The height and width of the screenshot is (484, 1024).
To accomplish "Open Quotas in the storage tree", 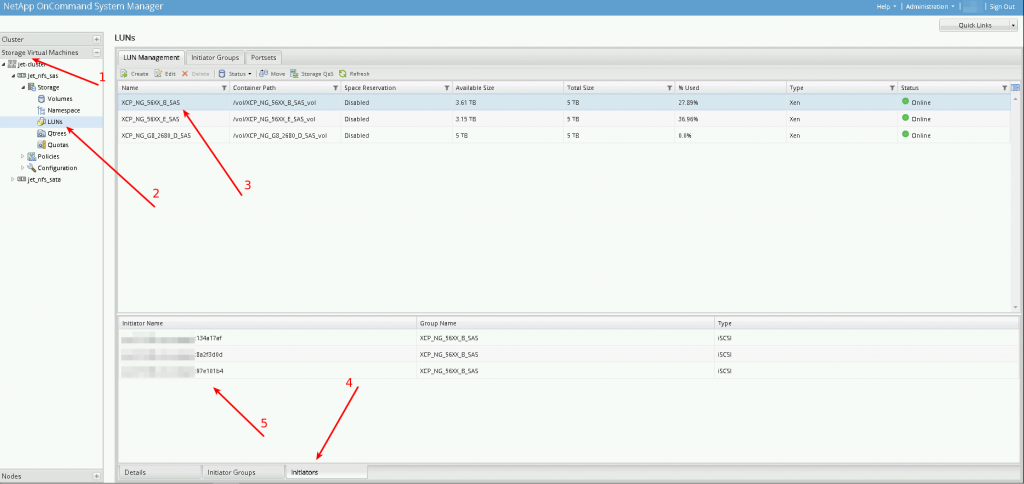I will [53, 145].
